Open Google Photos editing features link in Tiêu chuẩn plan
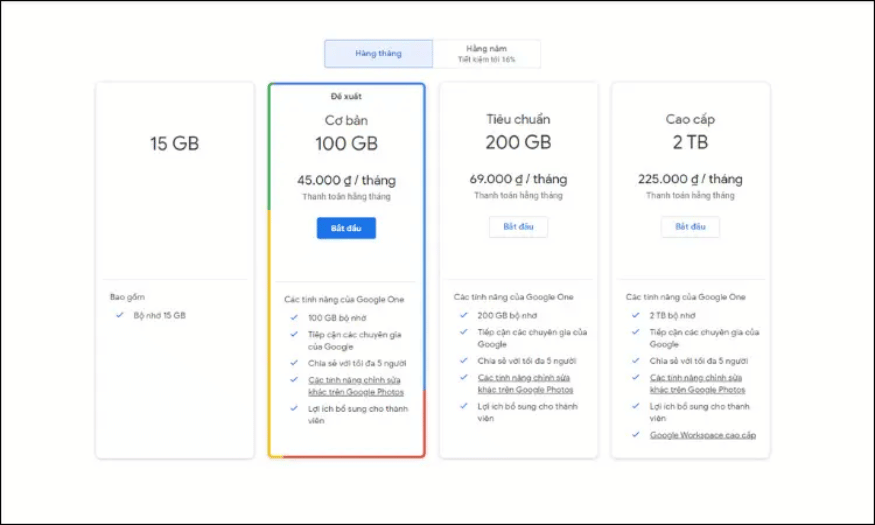Screen dimensions: 875x525 (x=525, y=384)
